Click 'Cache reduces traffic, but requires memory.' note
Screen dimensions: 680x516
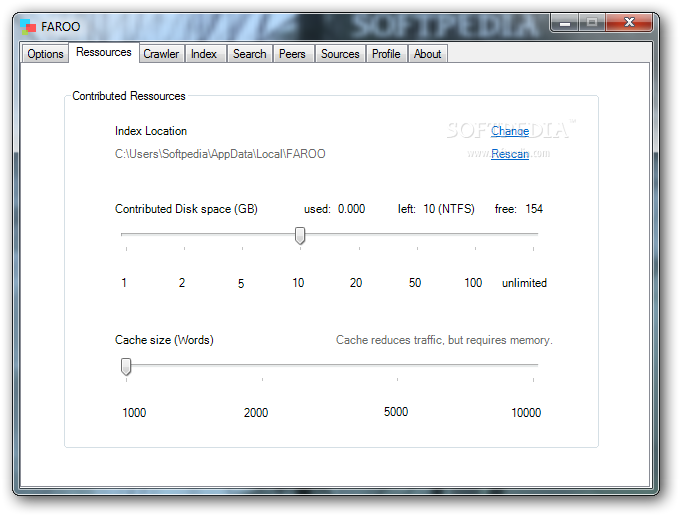click(444, 340)
